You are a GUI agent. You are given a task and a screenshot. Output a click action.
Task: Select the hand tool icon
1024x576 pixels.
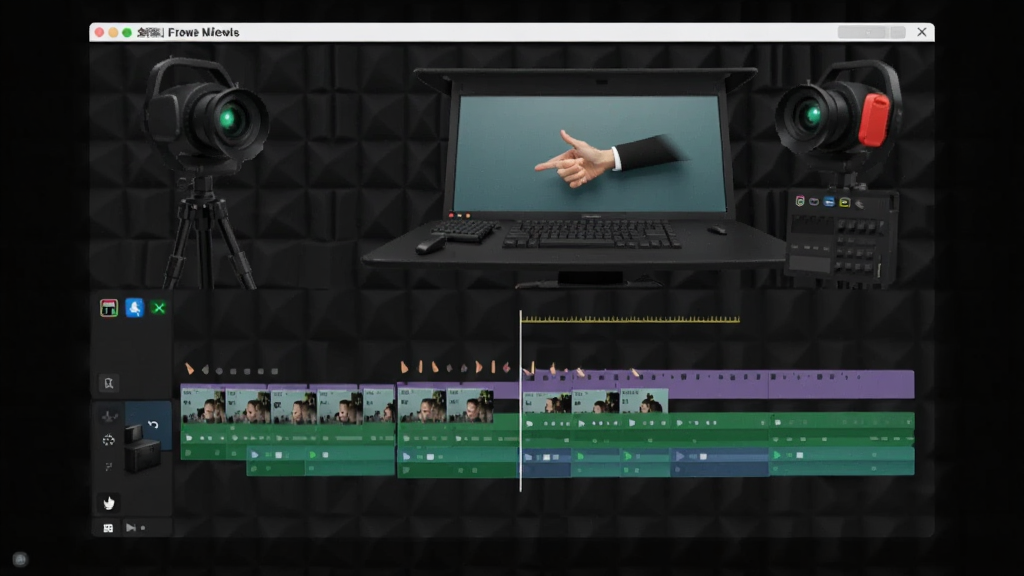[109, 502]
